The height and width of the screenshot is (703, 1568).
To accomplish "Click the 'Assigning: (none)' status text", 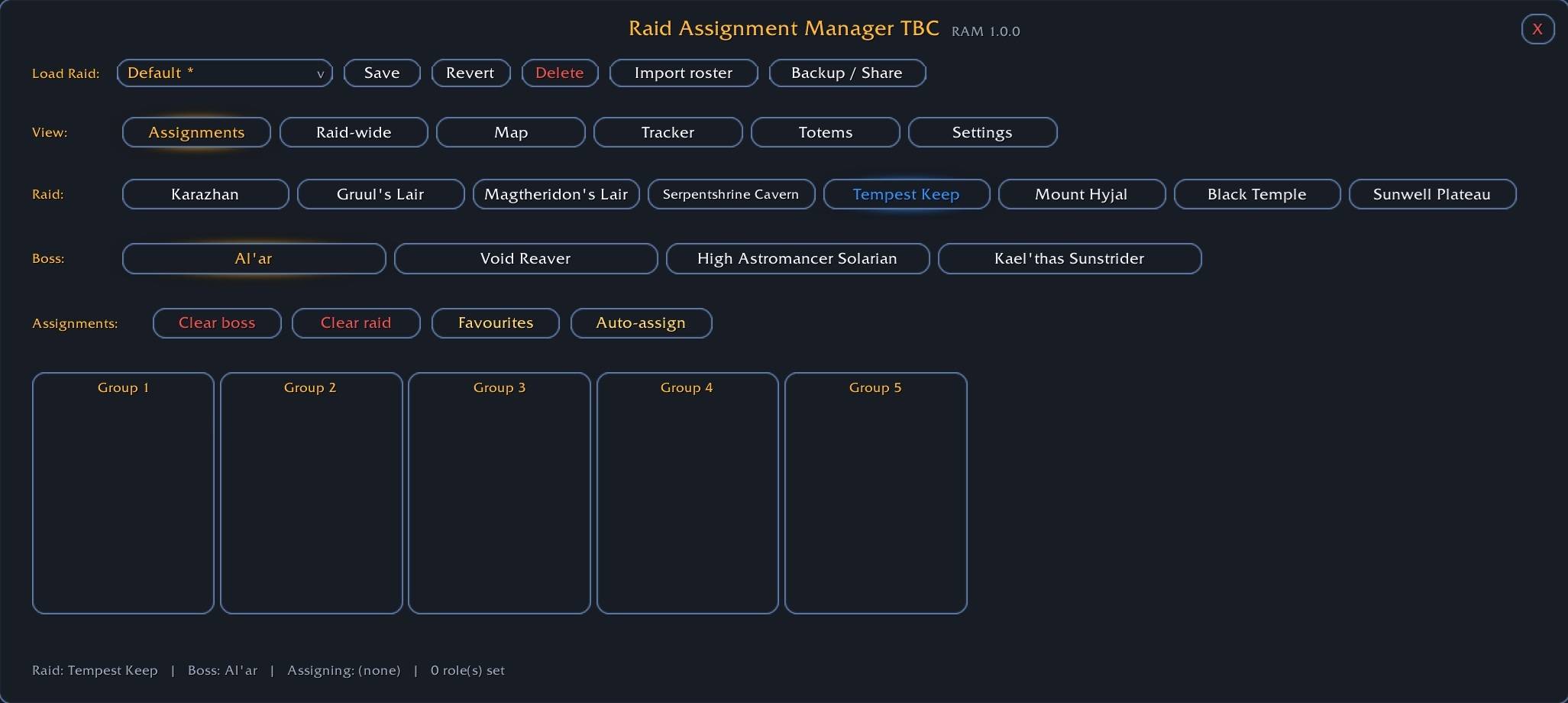I will pyautogui.click(x=344, y=670).
